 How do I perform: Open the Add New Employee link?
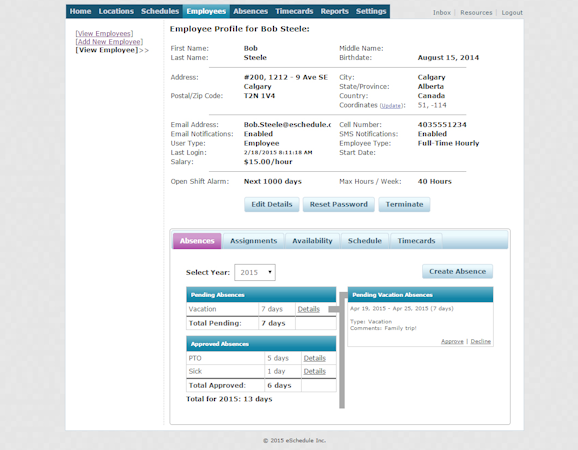109,42
